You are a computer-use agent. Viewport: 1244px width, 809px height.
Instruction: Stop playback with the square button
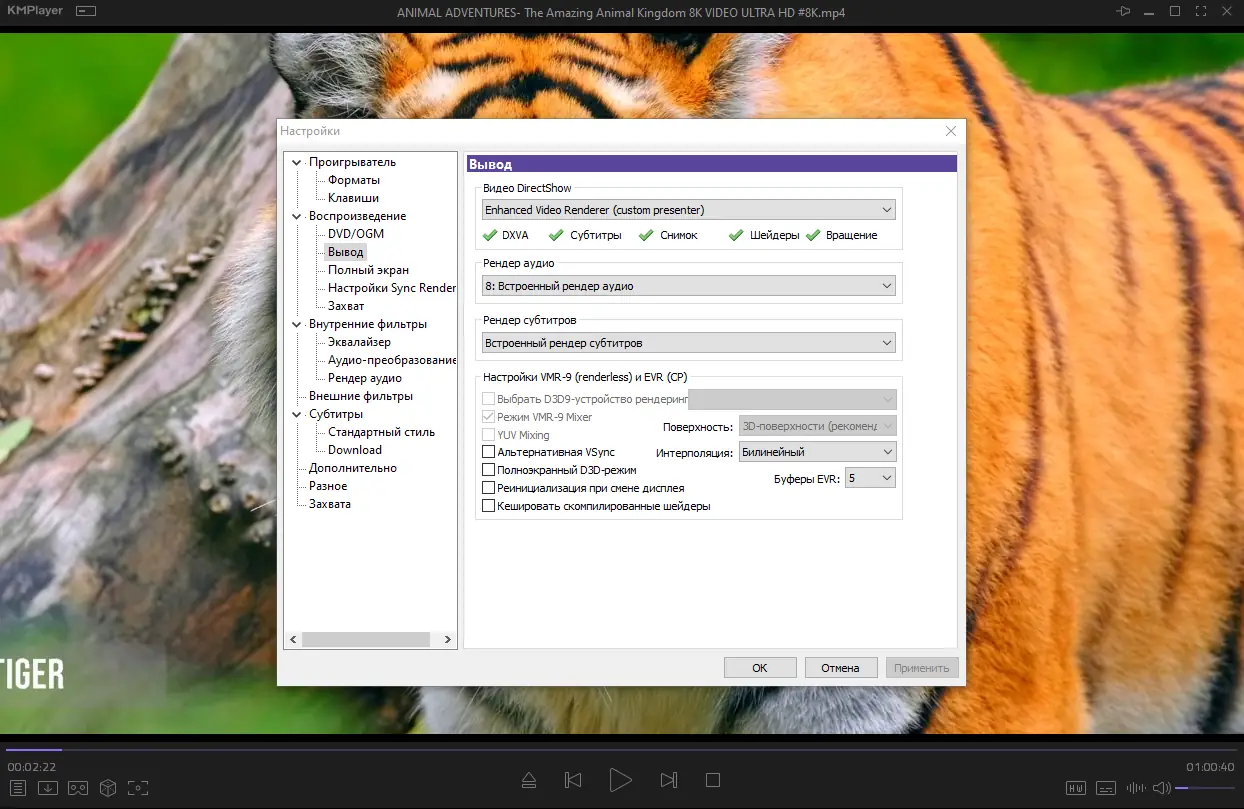point(713,780)
